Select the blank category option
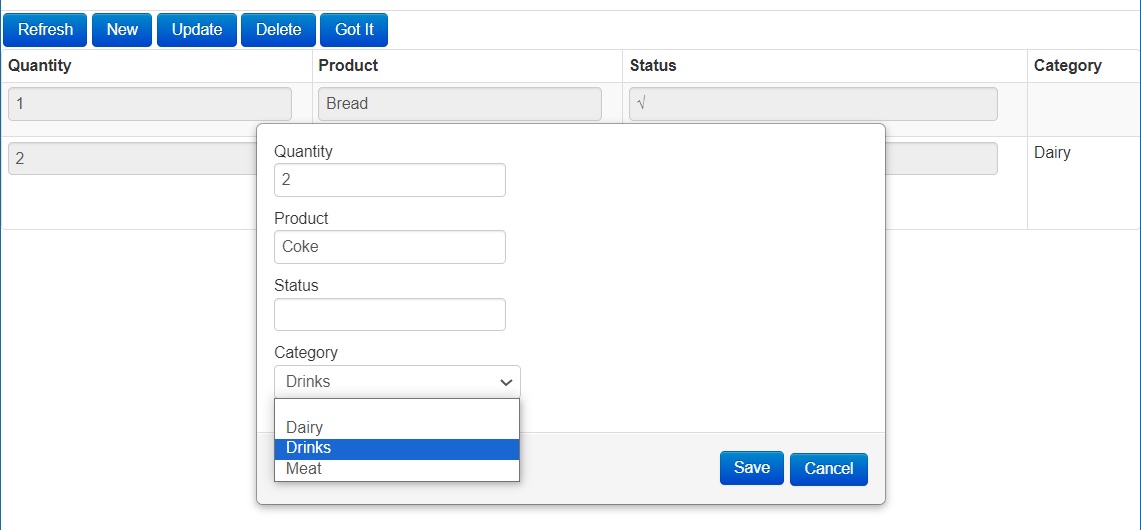The width and height of the screenshot is (1141, 530). pos(396,408)
